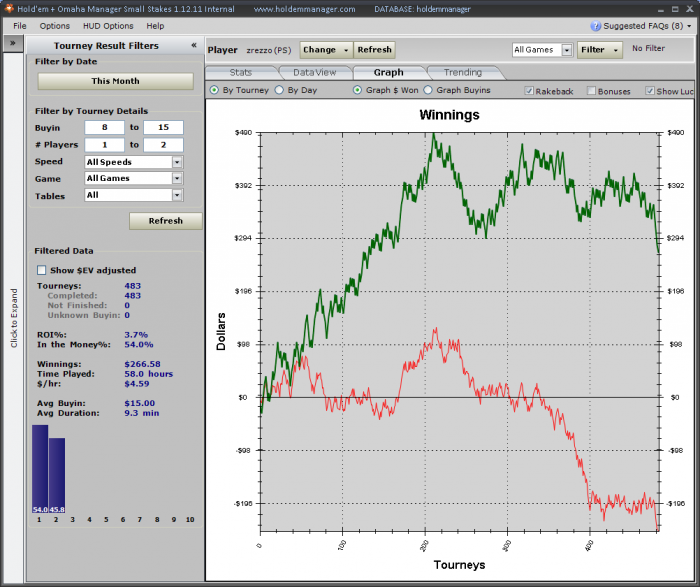Select the By Day radio option
Viewport: 700px width, 587px height.
coord(279,91)
